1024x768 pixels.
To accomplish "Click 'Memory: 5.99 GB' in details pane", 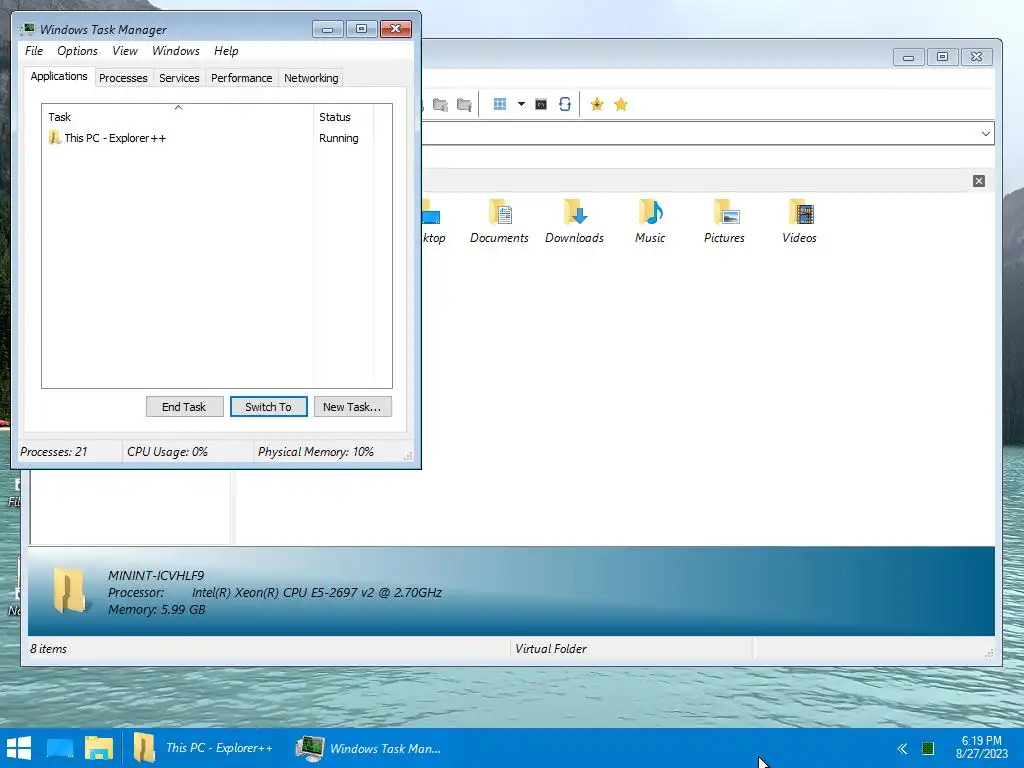I will point(157,609).
